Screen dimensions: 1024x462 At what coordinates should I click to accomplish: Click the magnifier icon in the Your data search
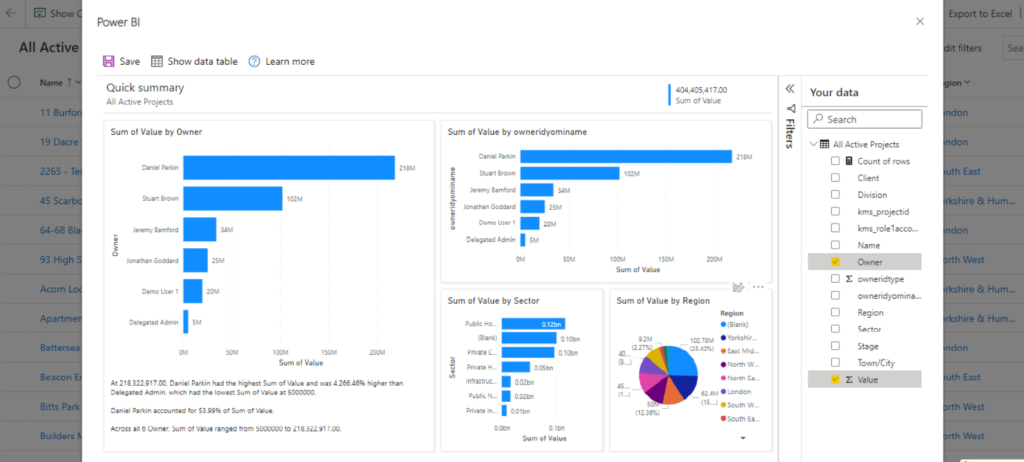(818, 120)
